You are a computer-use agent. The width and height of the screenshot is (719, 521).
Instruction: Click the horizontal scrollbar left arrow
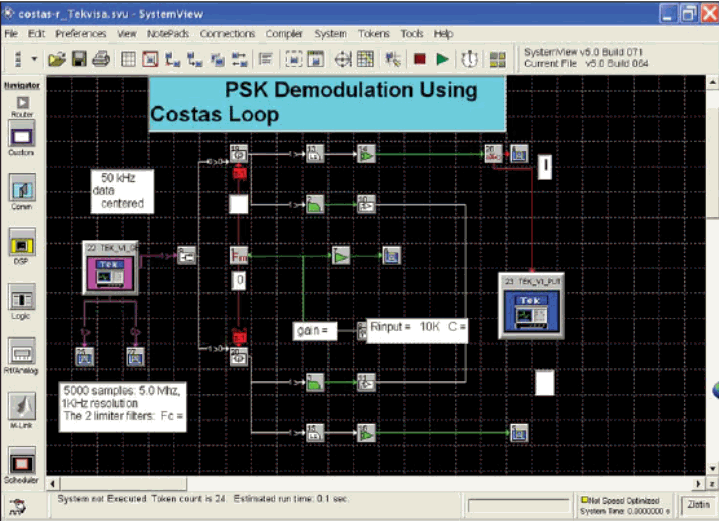[53, 481]
